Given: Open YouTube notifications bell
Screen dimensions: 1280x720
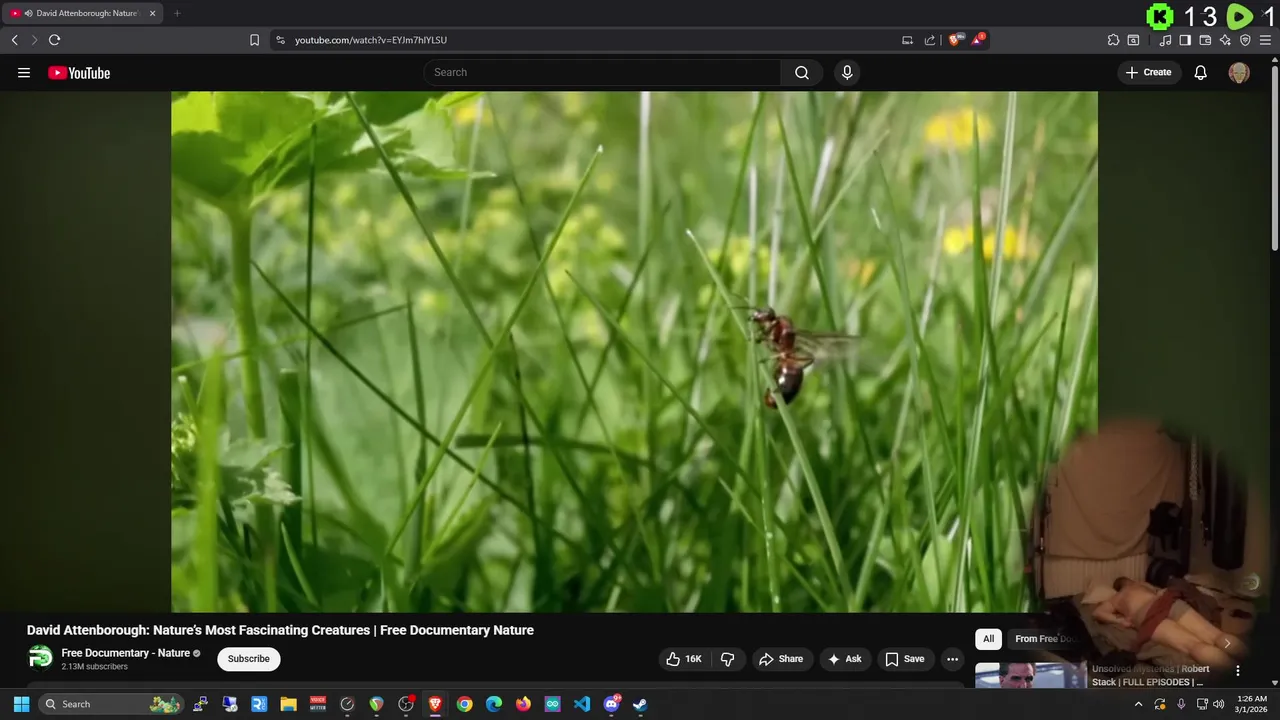Looking at the screenshot, I should [1201, 73].
